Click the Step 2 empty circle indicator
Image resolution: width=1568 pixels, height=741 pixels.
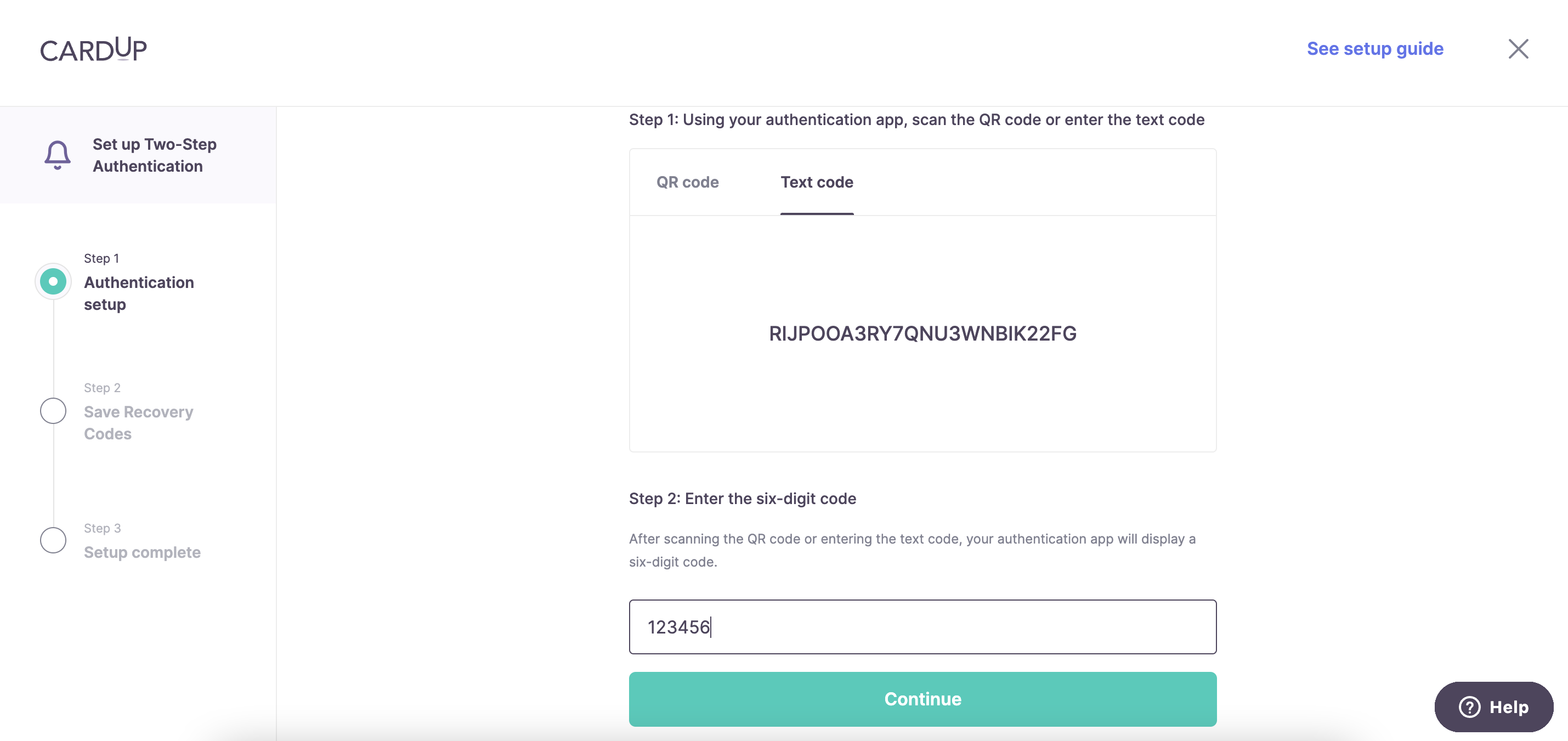(53, 411)
